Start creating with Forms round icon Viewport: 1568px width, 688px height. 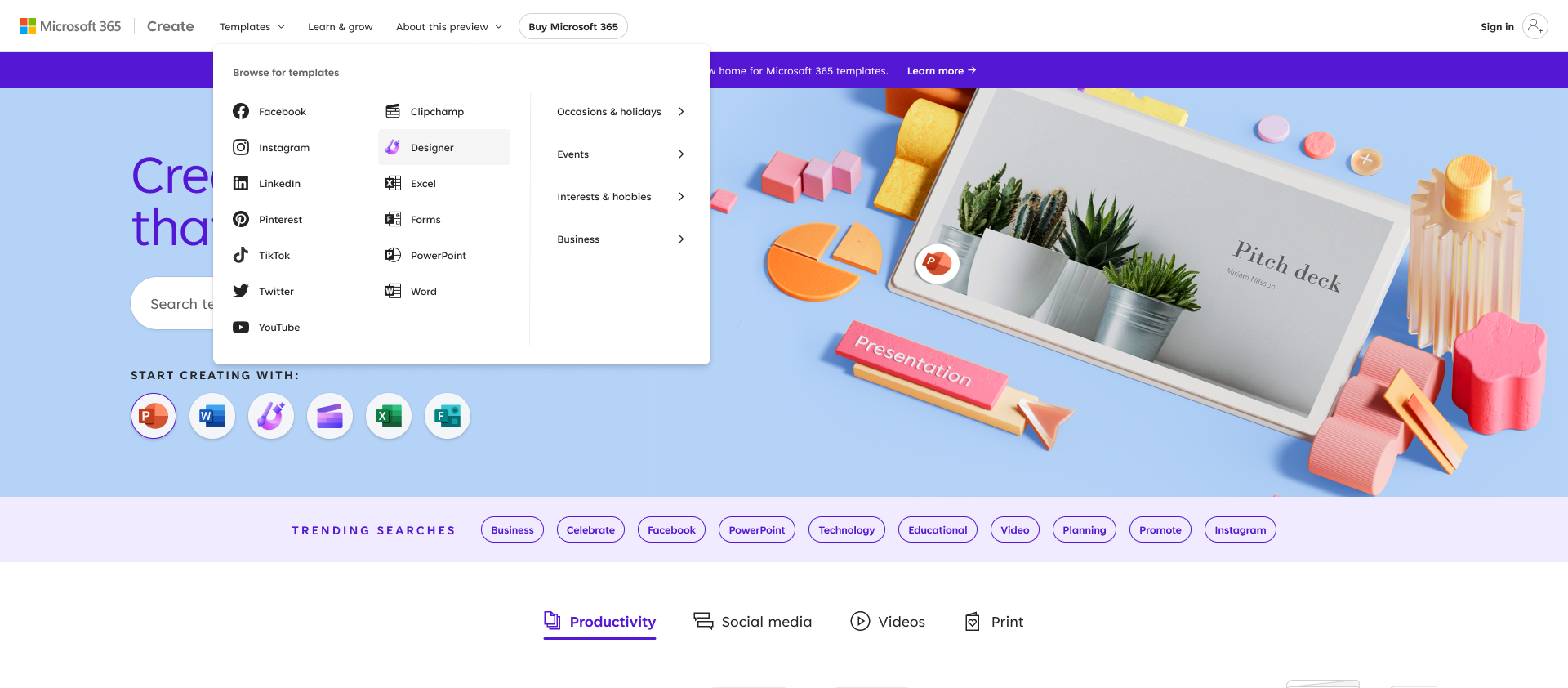point(448,416)
